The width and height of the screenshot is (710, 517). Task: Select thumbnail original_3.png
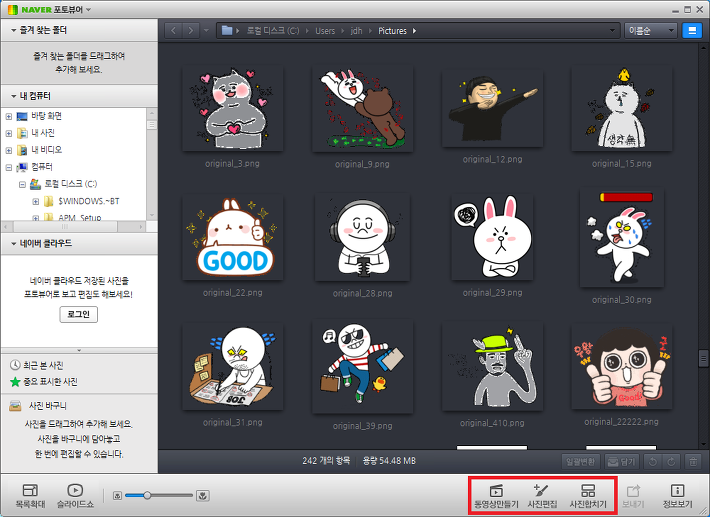tap(233, 109)
